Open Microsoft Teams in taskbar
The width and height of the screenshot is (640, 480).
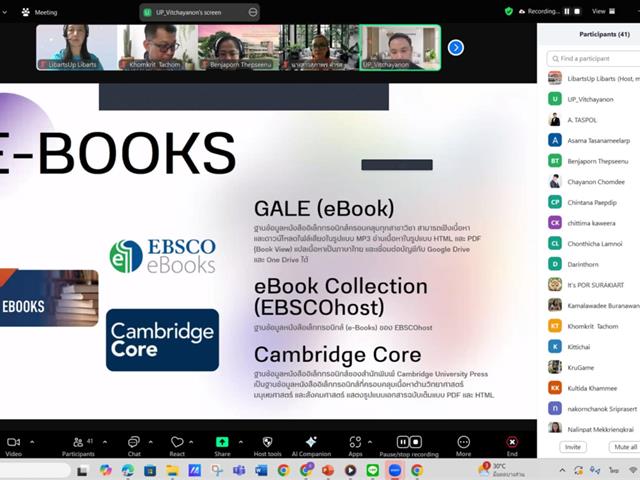(239, 470)
